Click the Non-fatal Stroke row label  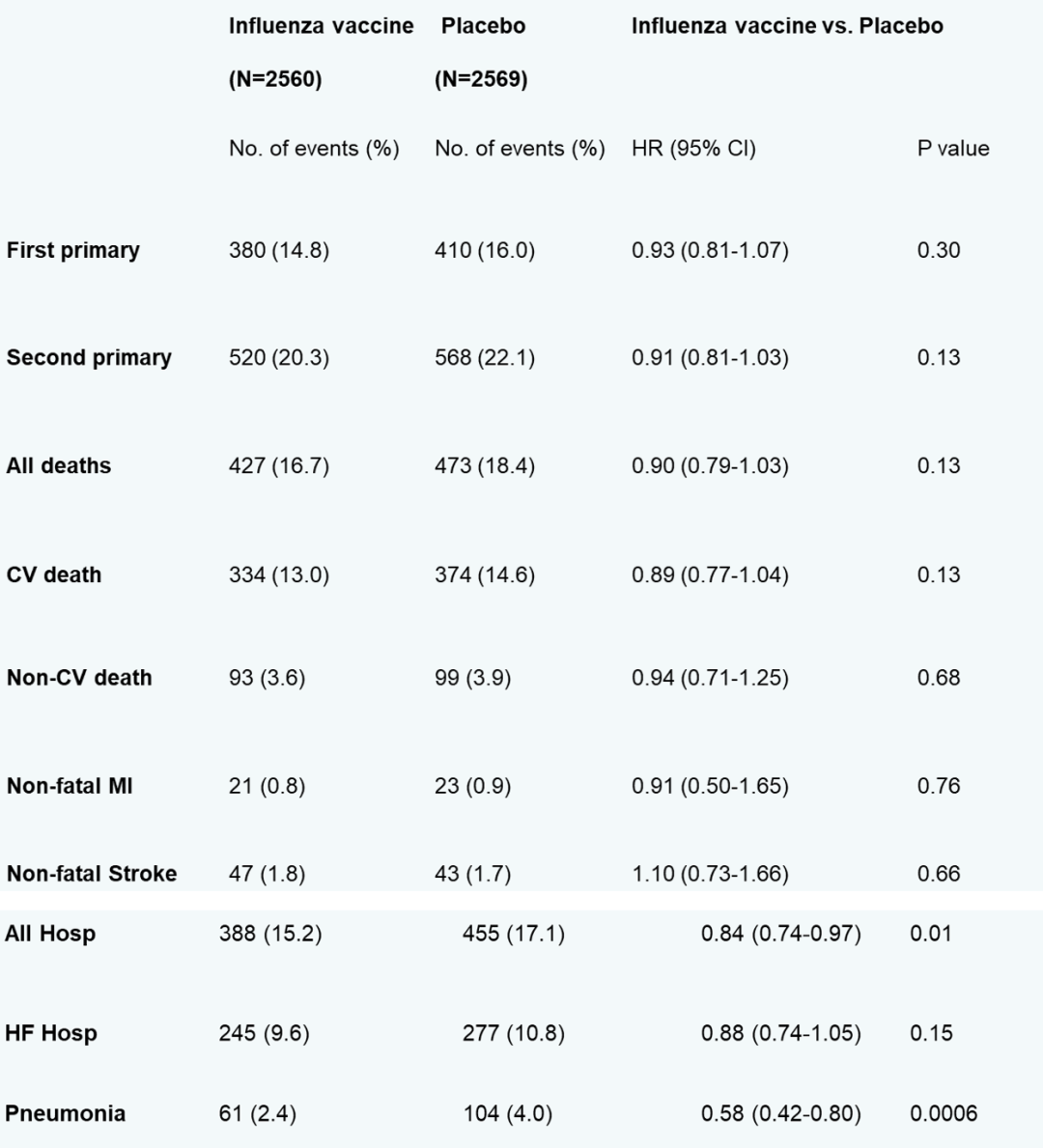(x=92, y=874)
